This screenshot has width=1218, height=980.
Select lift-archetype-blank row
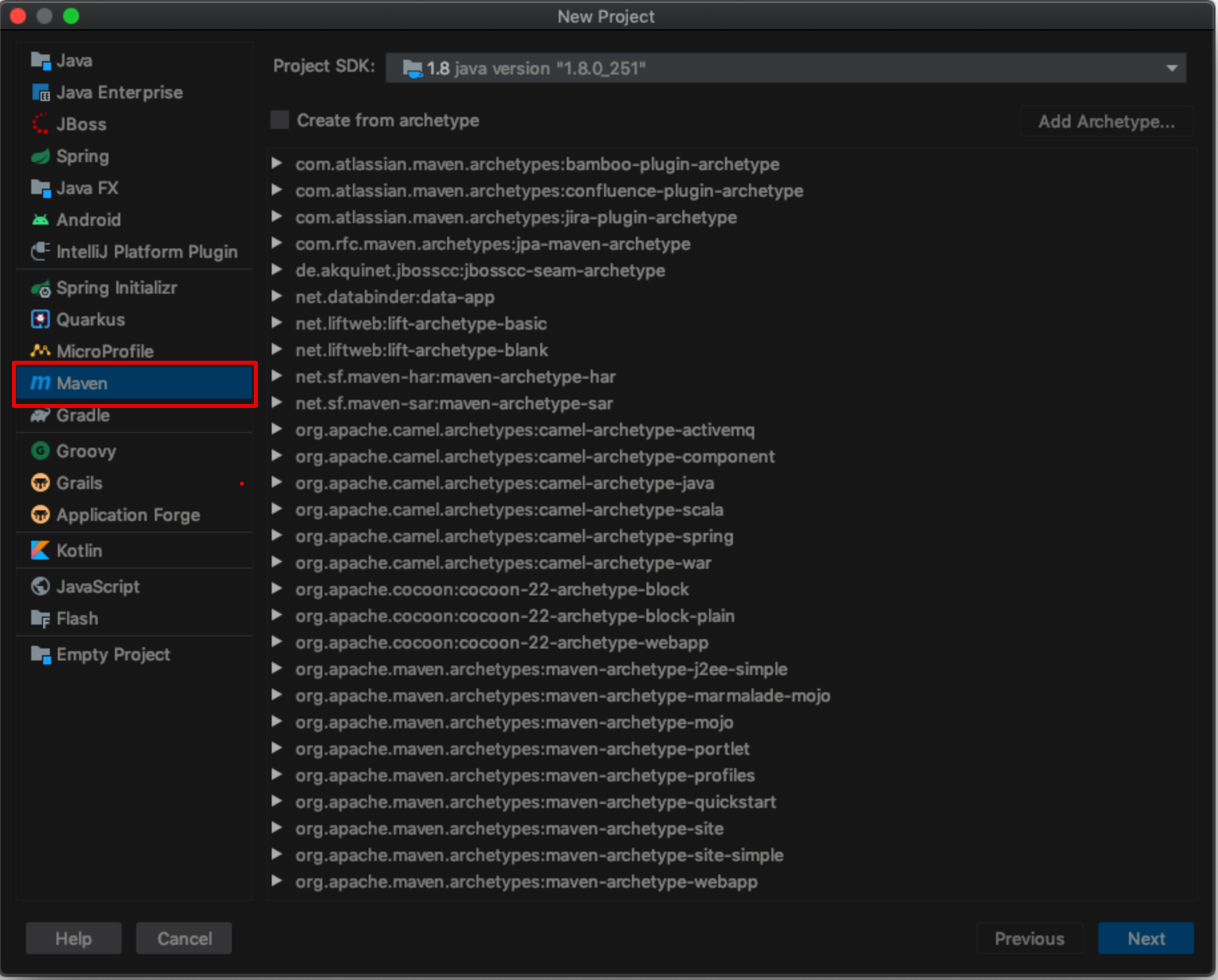(x=732, y=350)
